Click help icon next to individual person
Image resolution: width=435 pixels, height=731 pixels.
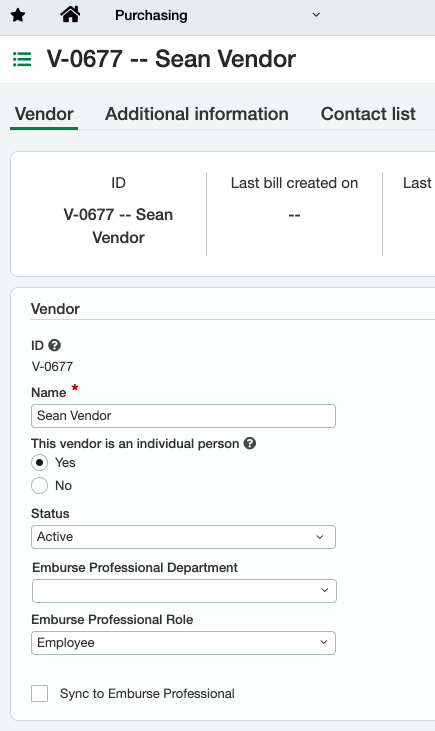tap(250, 443)
